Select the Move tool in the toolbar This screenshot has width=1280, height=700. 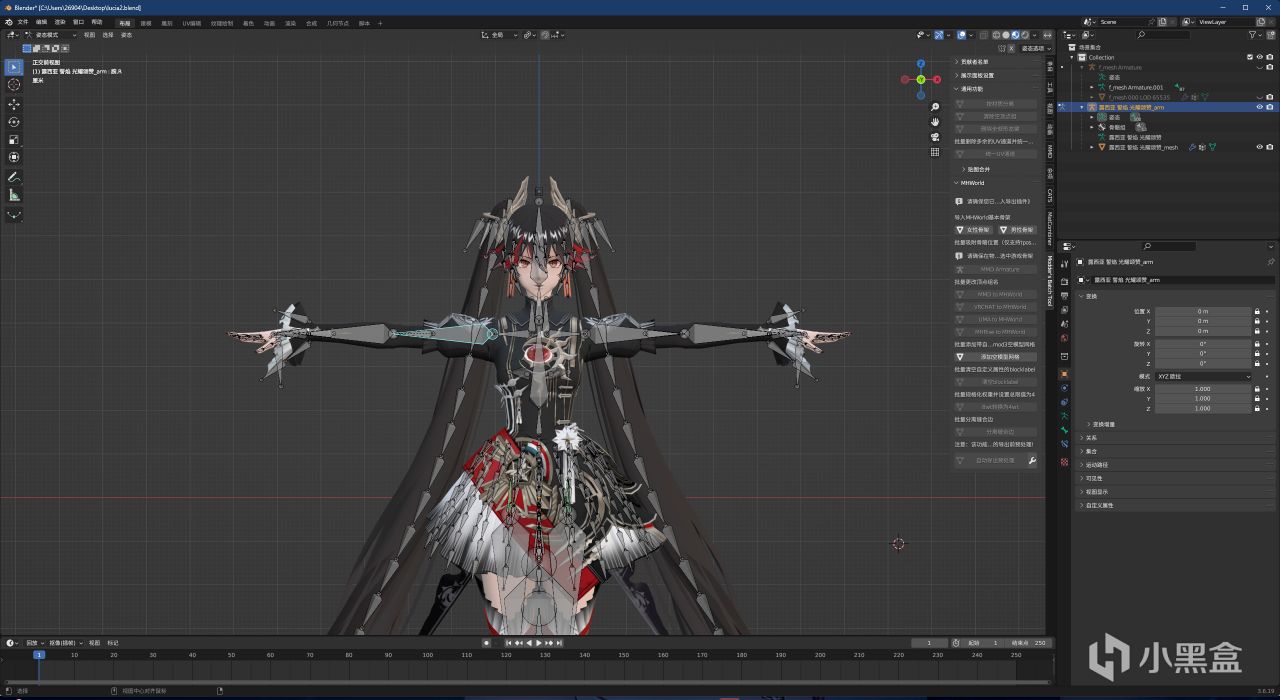click(x=14, y=104)
